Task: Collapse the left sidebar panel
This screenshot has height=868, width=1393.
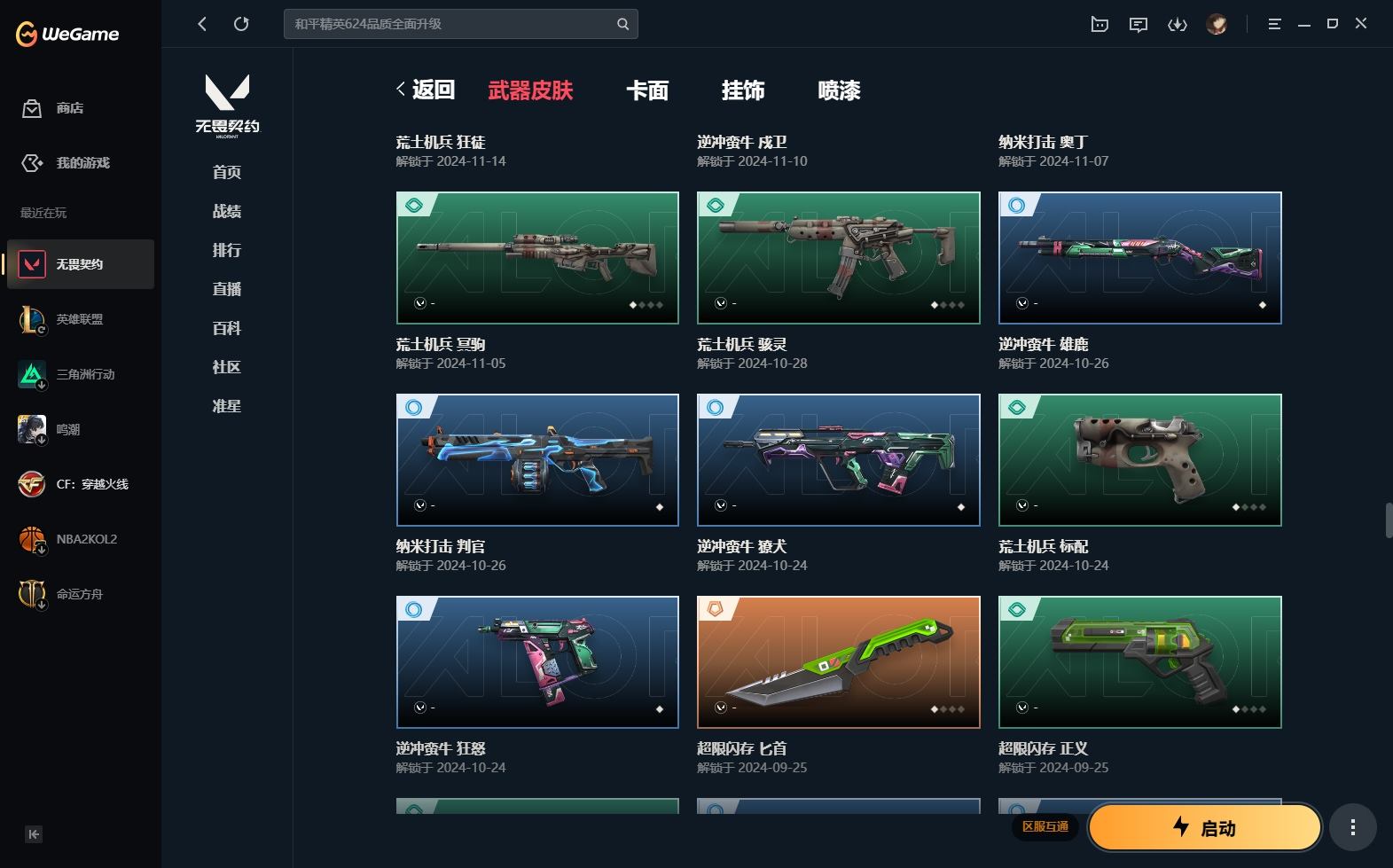Action: pos(34,833)
